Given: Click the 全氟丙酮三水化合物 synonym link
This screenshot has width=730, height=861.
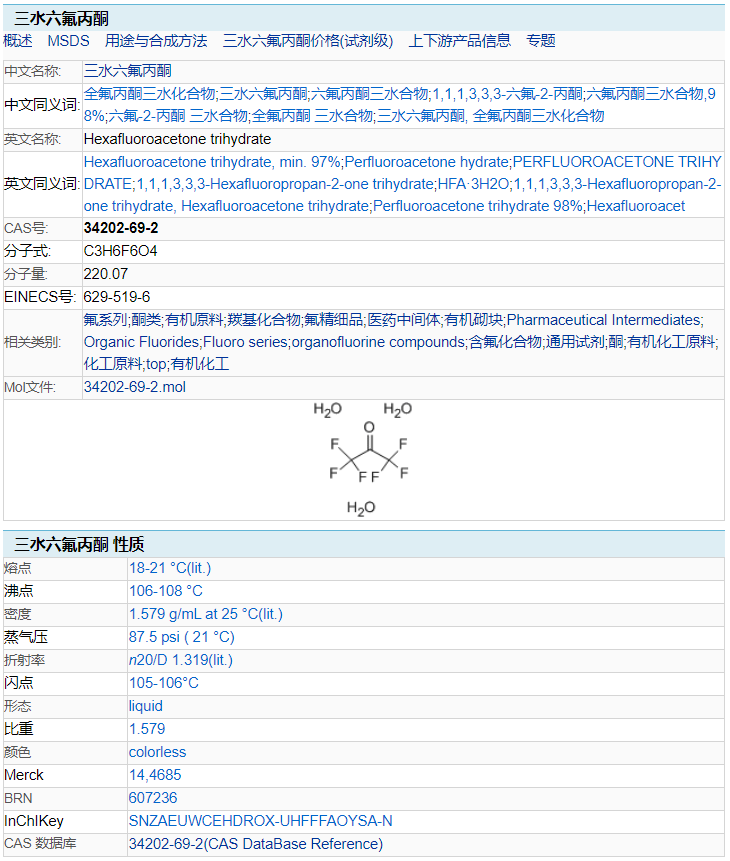Looking at the screenshot, I should [x=149, y=94].
